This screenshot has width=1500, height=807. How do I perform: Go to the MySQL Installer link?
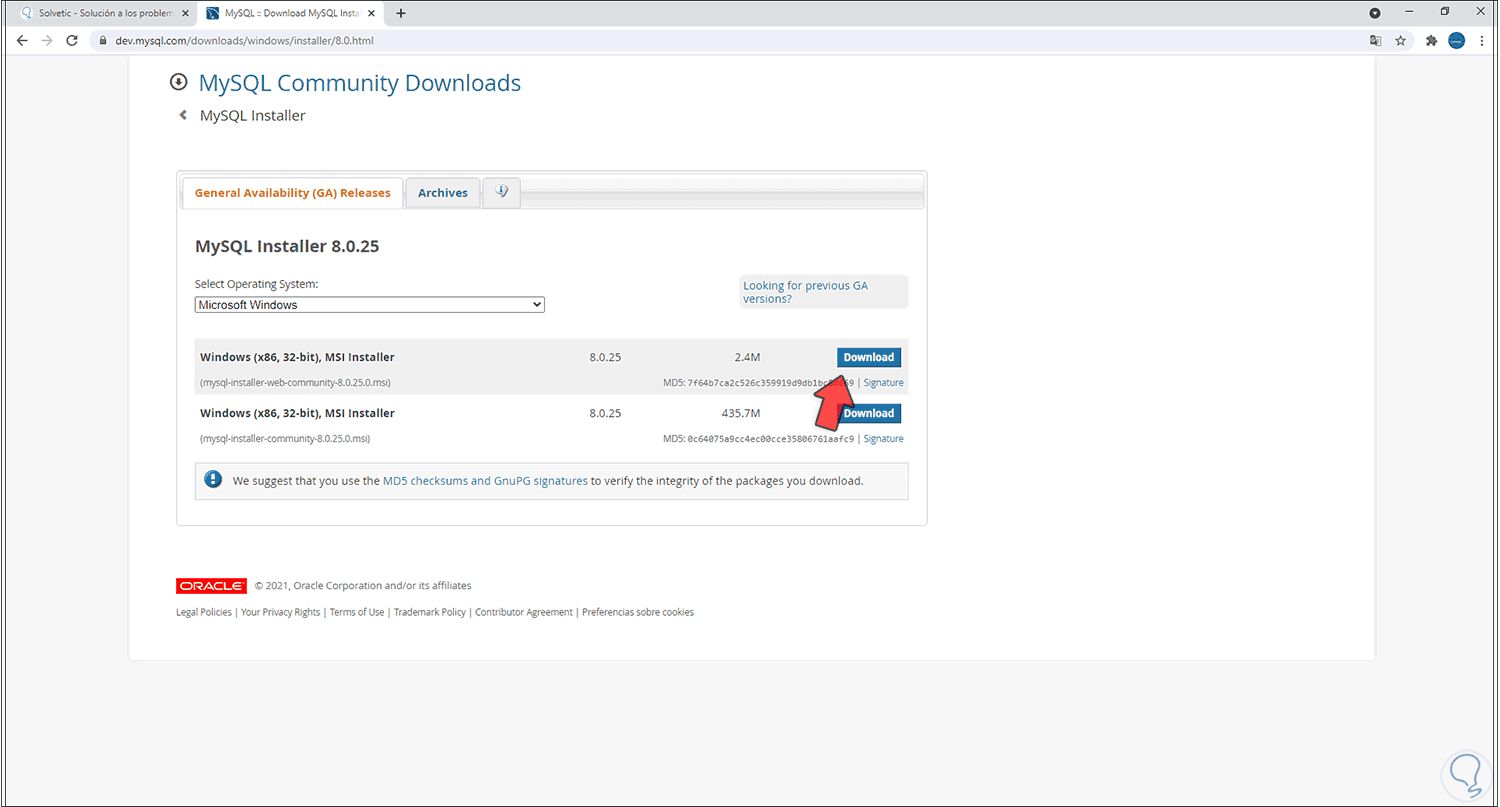(x=253, y=115)
